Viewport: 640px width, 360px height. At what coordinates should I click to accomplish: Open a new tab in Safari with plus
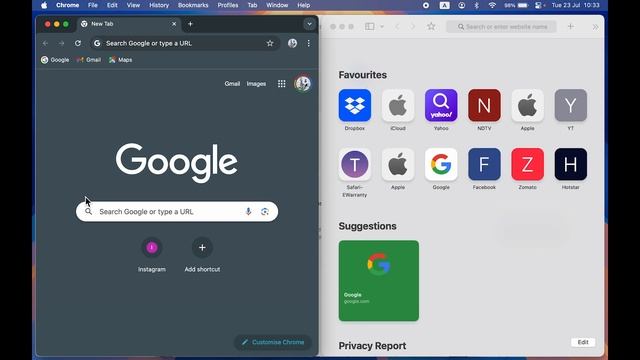571,27
